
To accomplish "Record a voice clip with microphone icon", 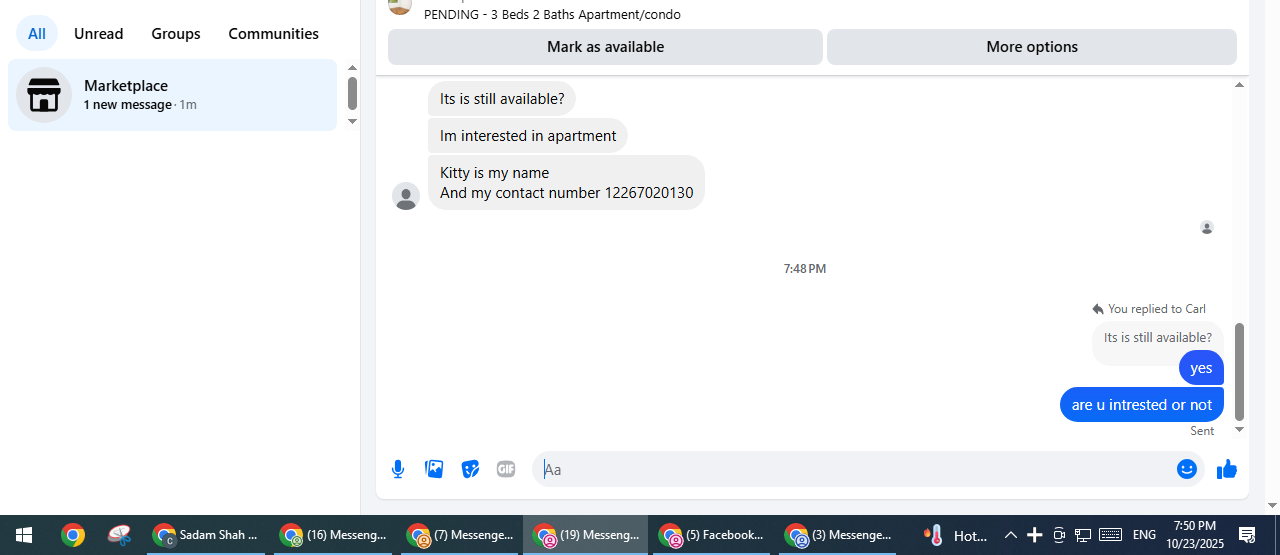I will pyautogui.click(x=398, y=469).
